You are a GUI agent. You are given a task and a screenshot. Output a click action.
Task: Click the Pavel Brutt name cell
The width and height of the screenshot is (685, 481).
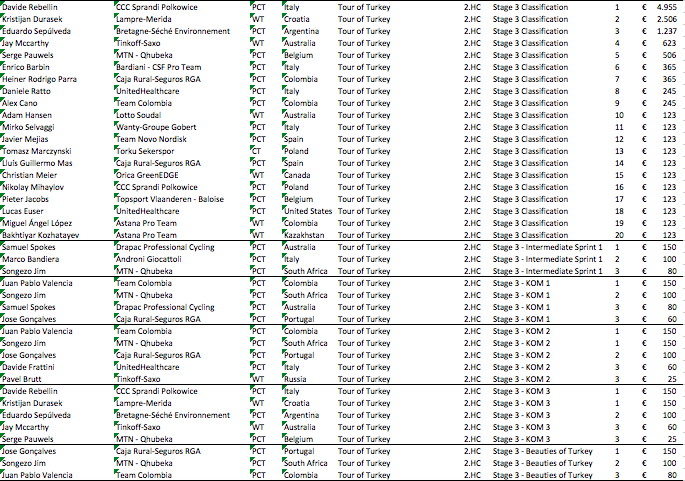[x=21, y=379]
